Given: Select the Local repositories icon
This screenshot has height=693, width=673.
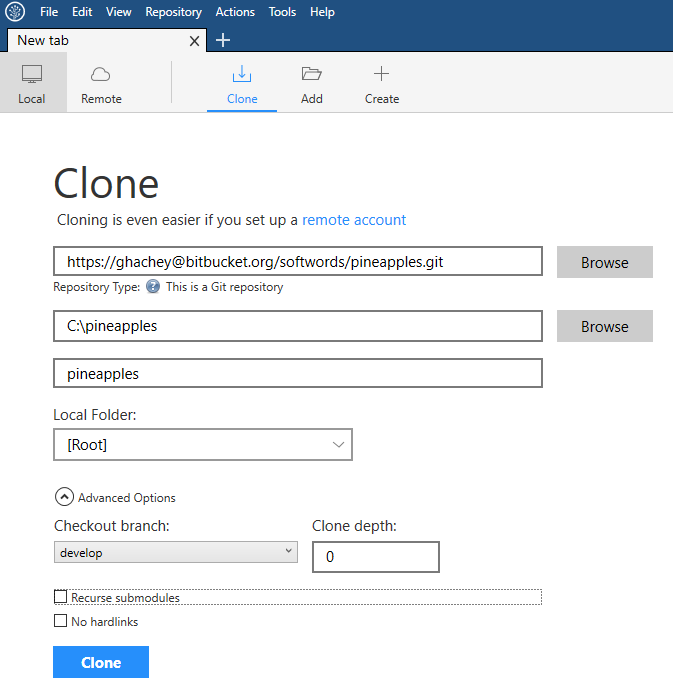Looking at the screenshot, I should tap(32, 75).
